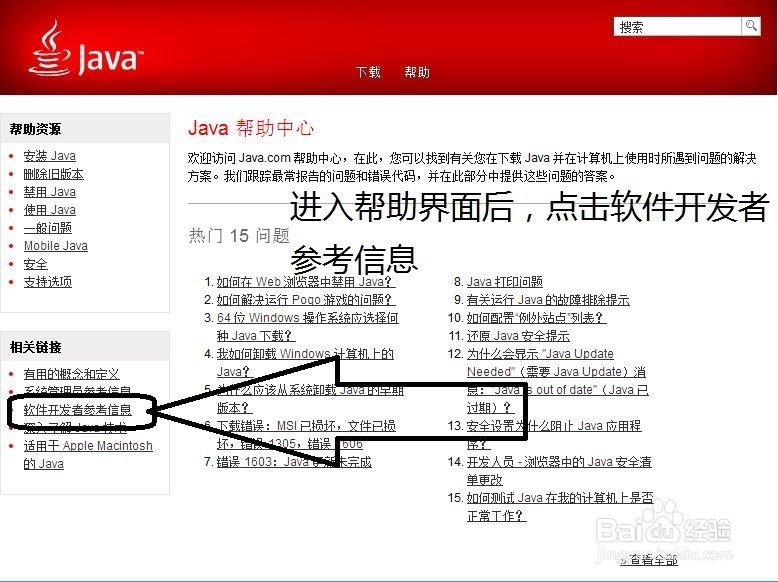Open the Mobile Java sidebar link
The height and width of the screenshot is (582, 778).
click(x=56, y=246)
